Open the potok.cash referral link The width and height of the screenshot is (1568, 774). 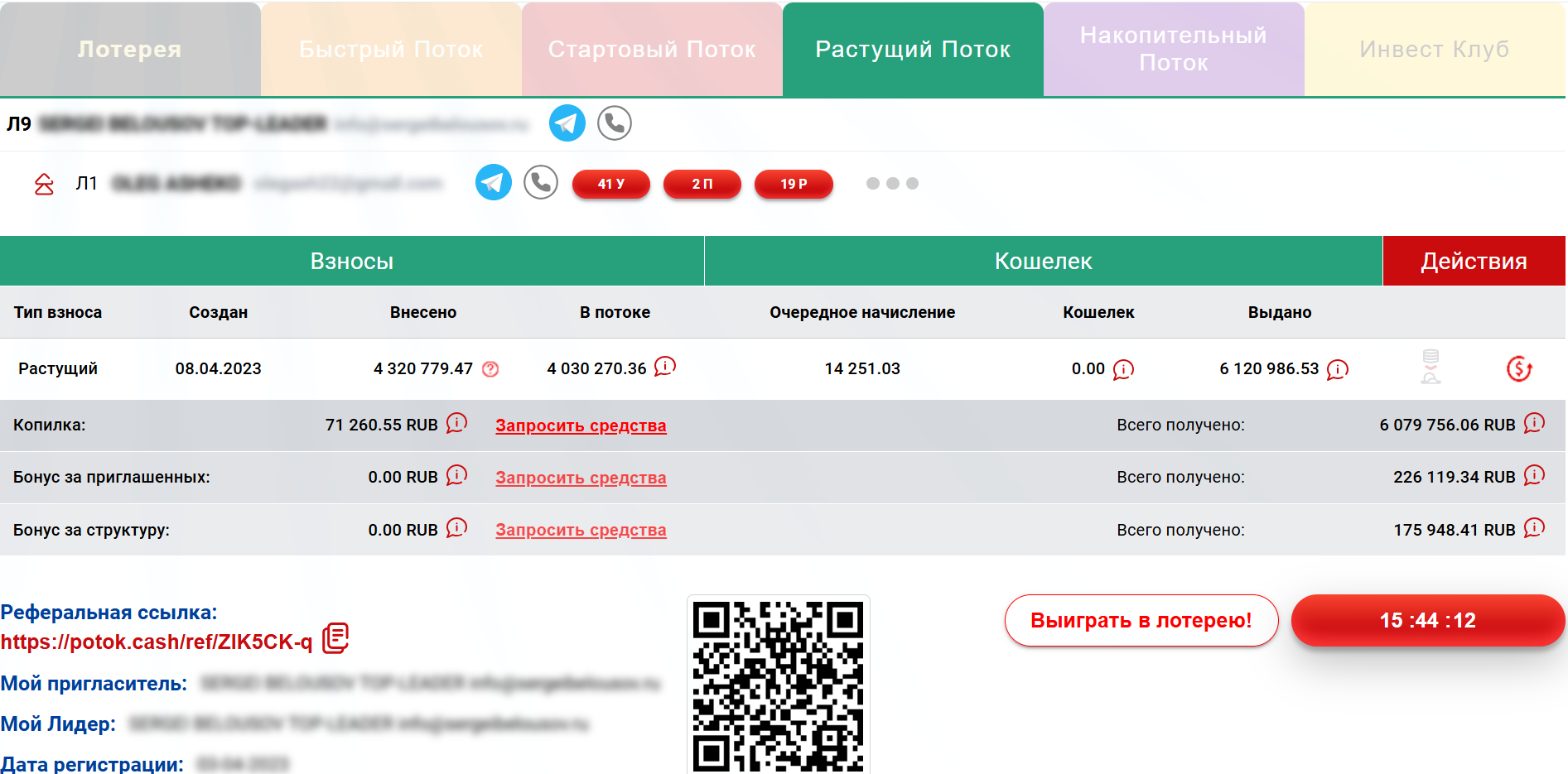click(x=157, y=642)
